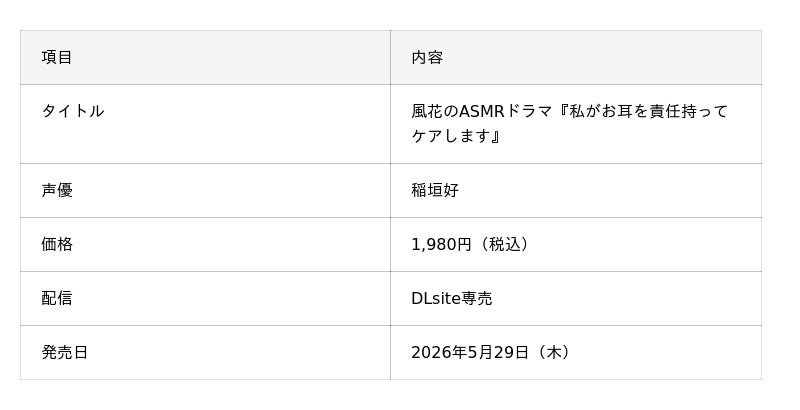Click the （税込） tax note
Image resolution: width=800 pixels, height=410 pixels.
(504, 244)
